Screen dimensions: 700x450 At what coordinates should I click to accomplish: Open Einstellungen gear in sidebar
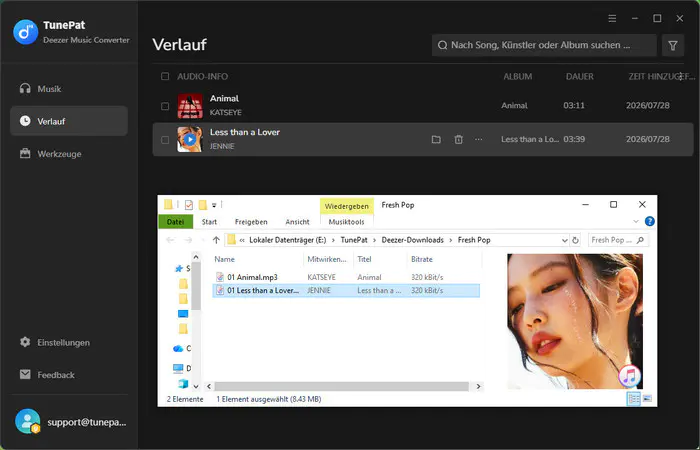25,342
